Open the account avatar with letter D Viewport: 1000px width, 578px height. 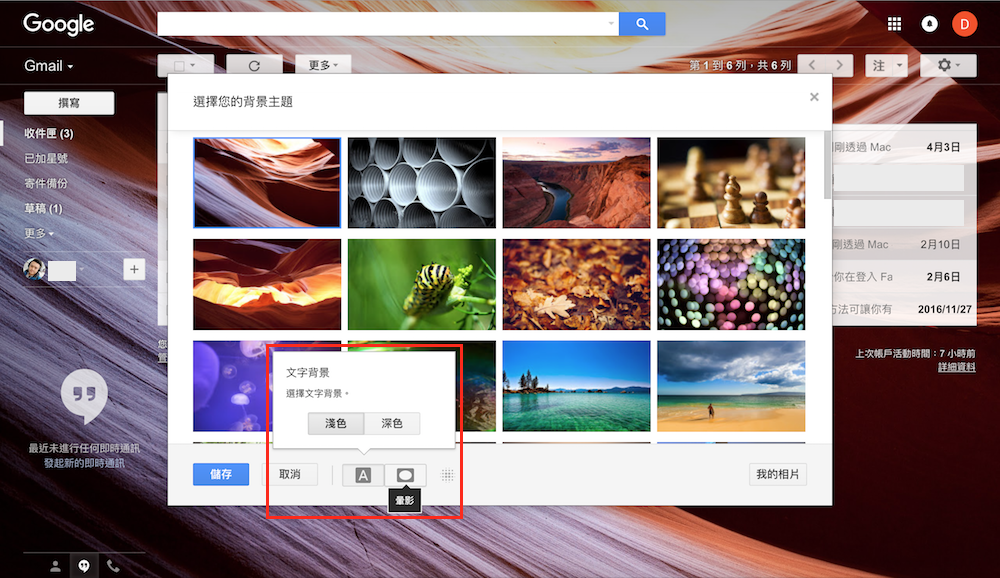pos(964,24)
